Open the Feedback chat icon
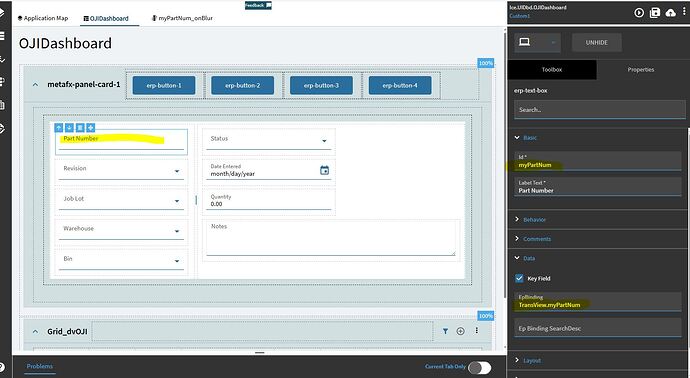This screenshot has width=690, height=378. [268, 5]
